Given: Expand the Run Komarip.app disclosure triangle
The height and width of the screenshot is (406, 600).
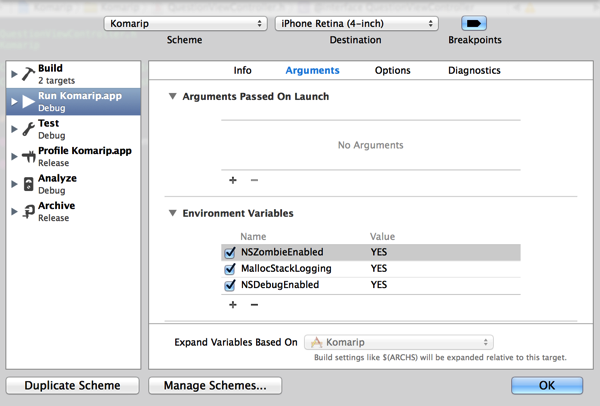Looking at the screenshot, I should coord(14,102).
